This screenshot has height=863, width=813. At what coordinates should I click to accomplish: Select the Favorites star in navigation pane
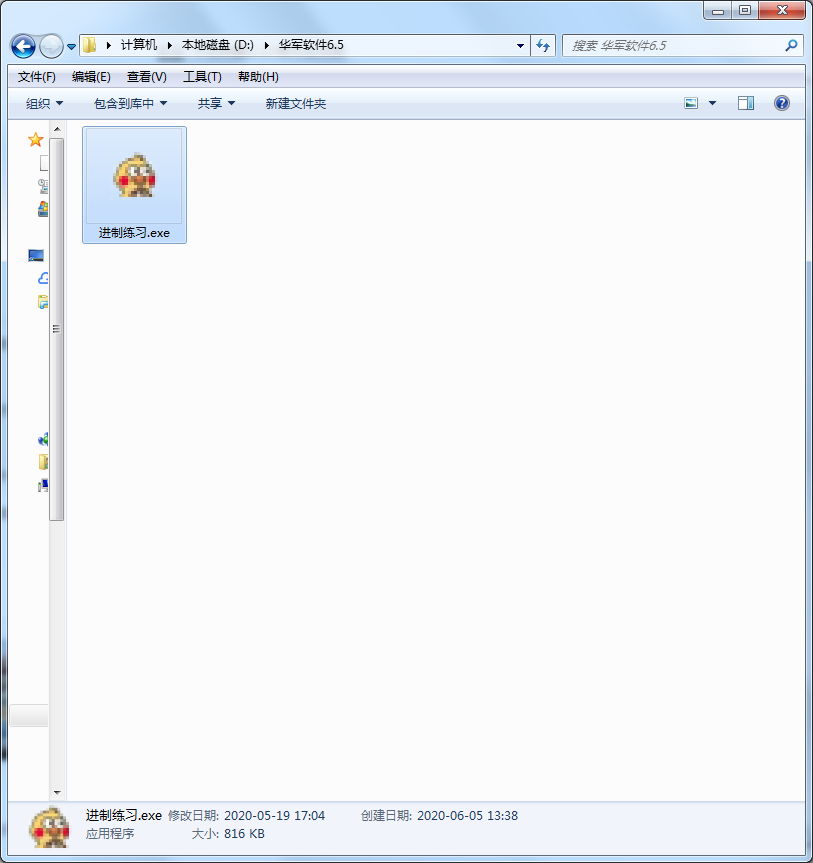pos(36,140)
